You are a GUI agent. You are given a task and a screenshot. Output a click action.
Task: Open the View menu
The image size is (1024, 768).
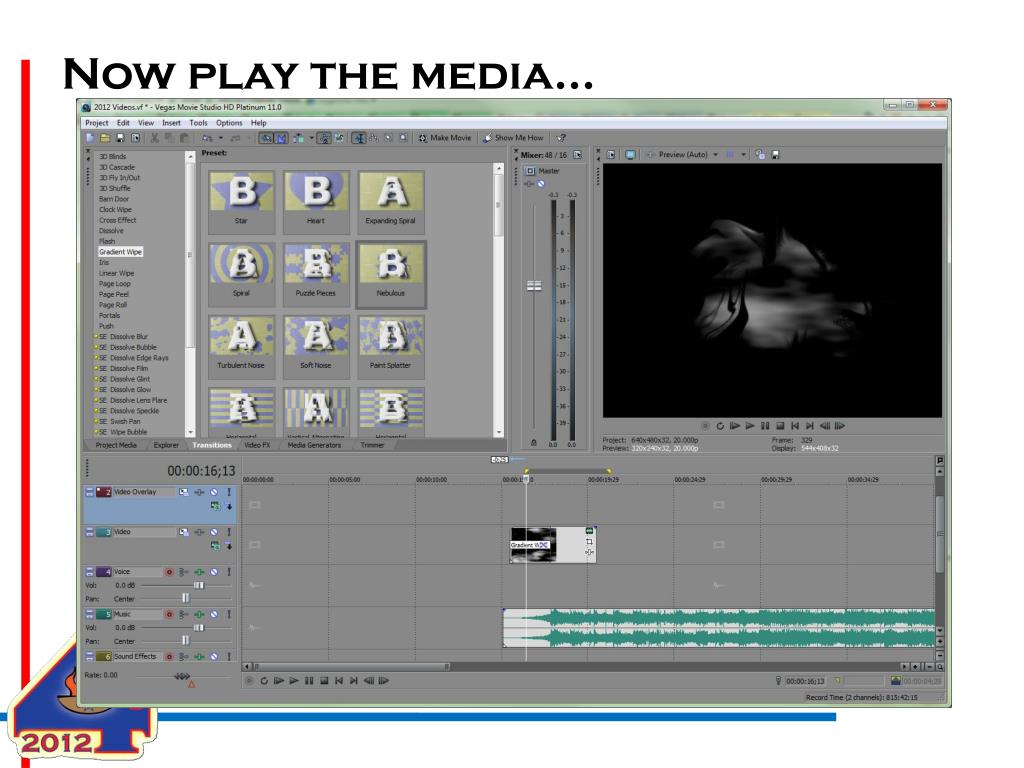(146, 123)
